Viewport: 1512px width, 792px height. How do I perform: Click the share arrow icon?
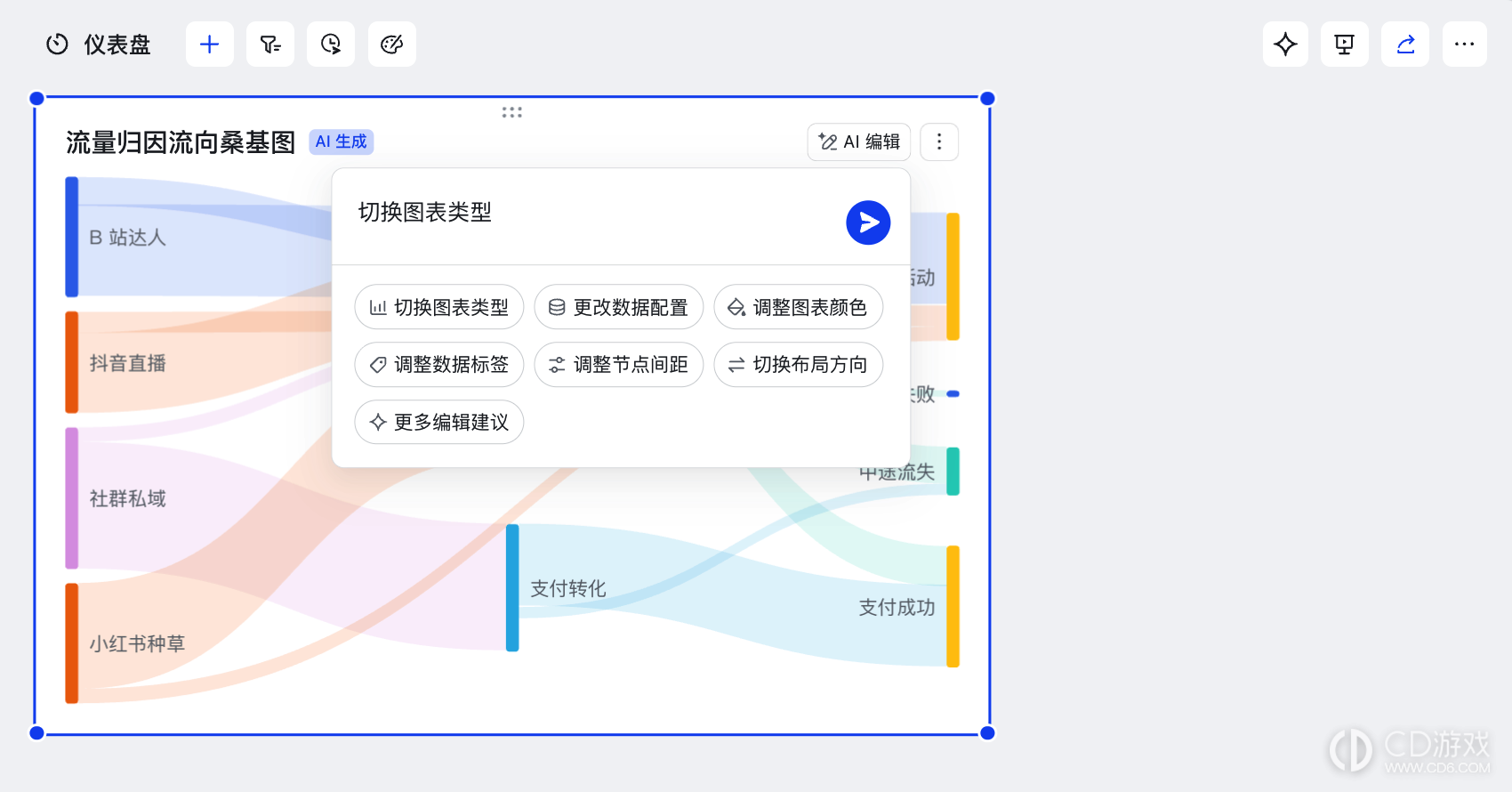[1405, 44]
